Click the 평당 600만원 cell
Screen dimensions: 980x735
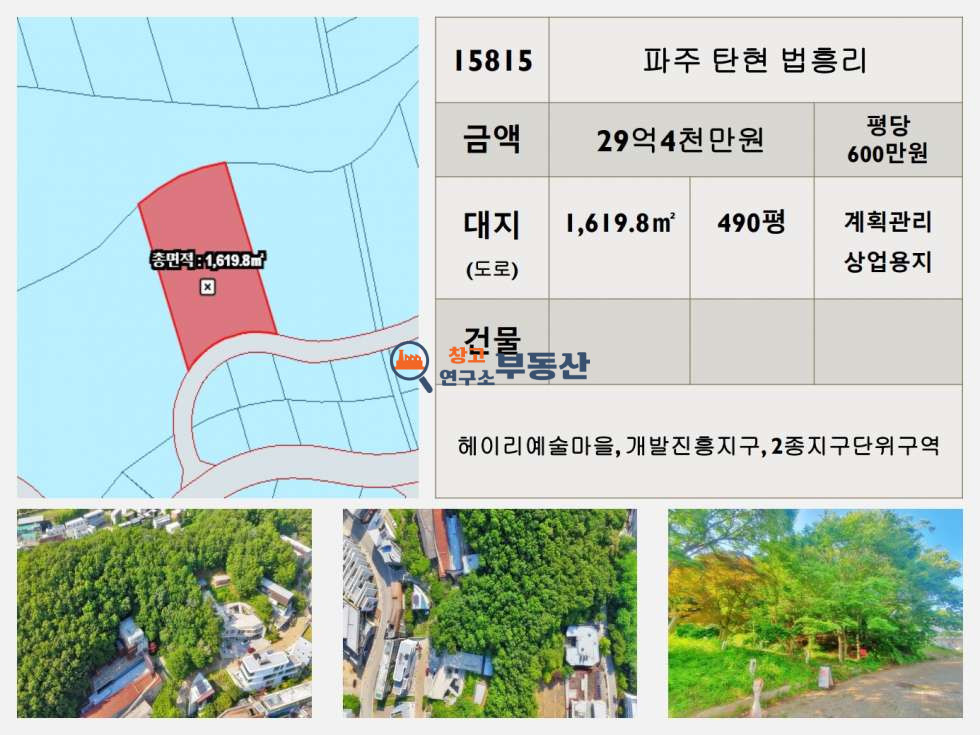888,139
